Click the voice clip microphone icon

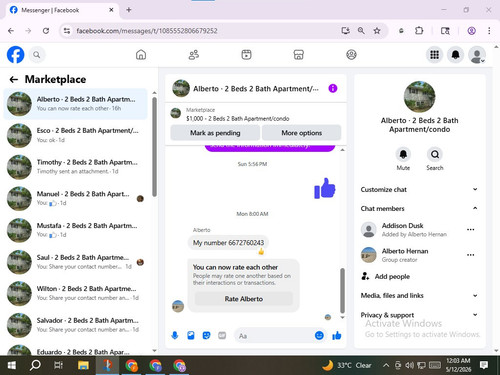tap(175, 335)
